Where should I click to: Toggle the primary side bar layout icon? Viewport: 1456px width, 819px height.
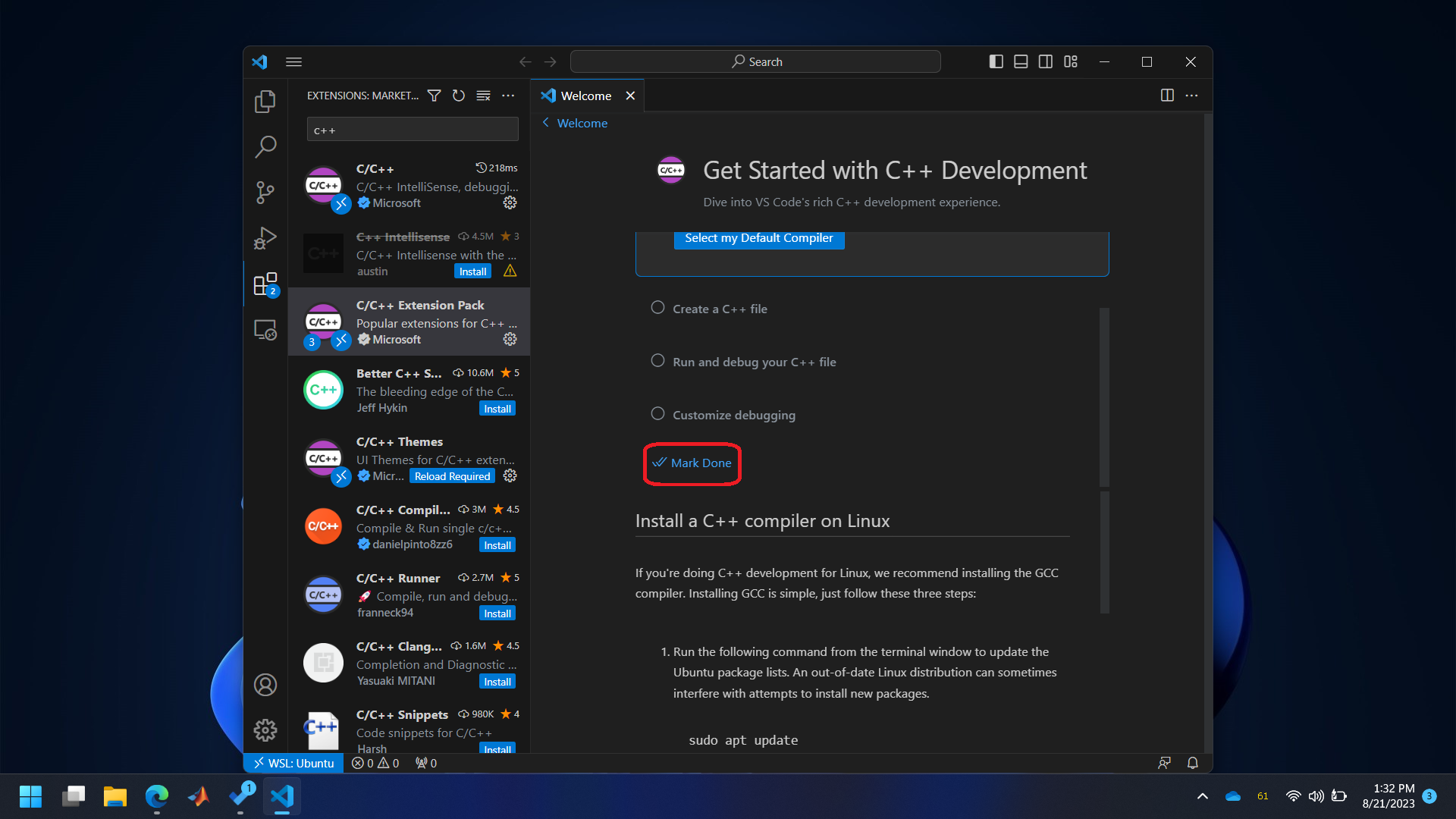click(996, 61)
